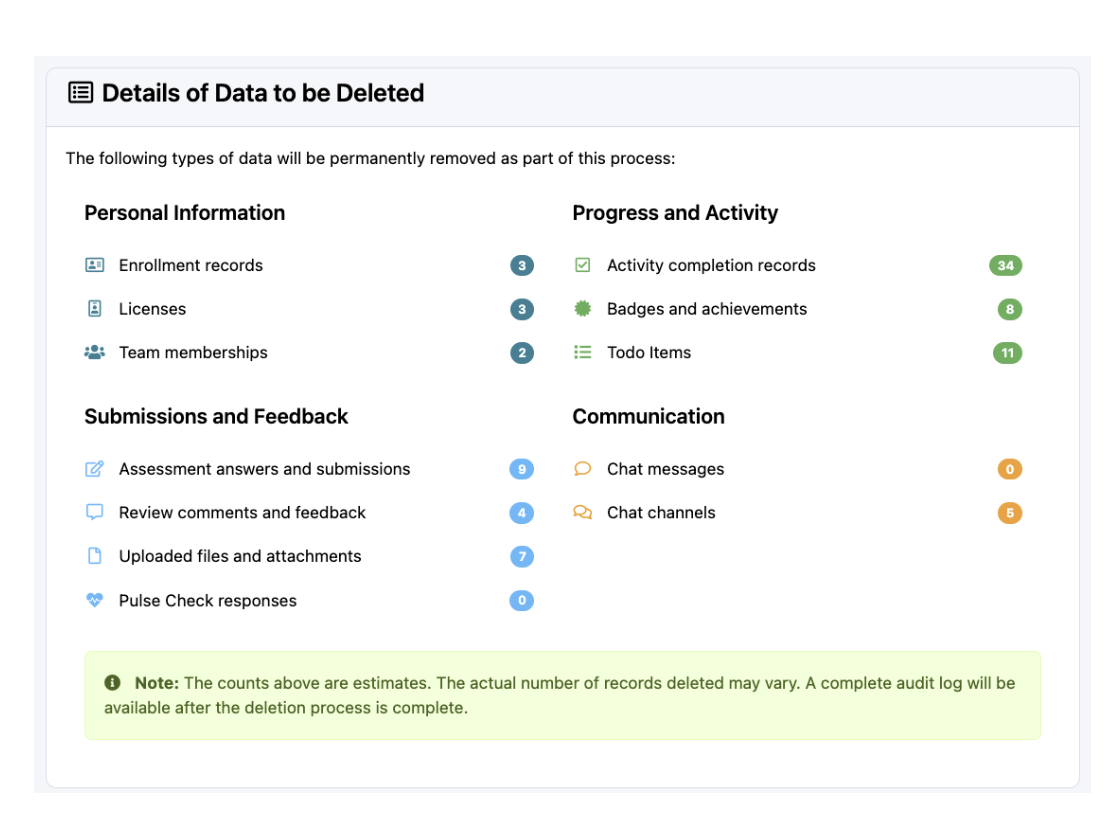Select the Team memberships people icon
Image resolution: width=1110 pixels, height=820 pixels.
pos(95,352)
